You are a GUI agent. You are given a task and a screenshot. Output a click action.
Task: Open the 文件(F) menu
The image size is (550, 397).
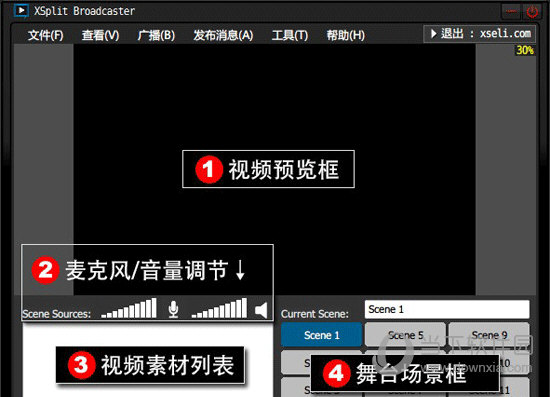tap(46, 35)
